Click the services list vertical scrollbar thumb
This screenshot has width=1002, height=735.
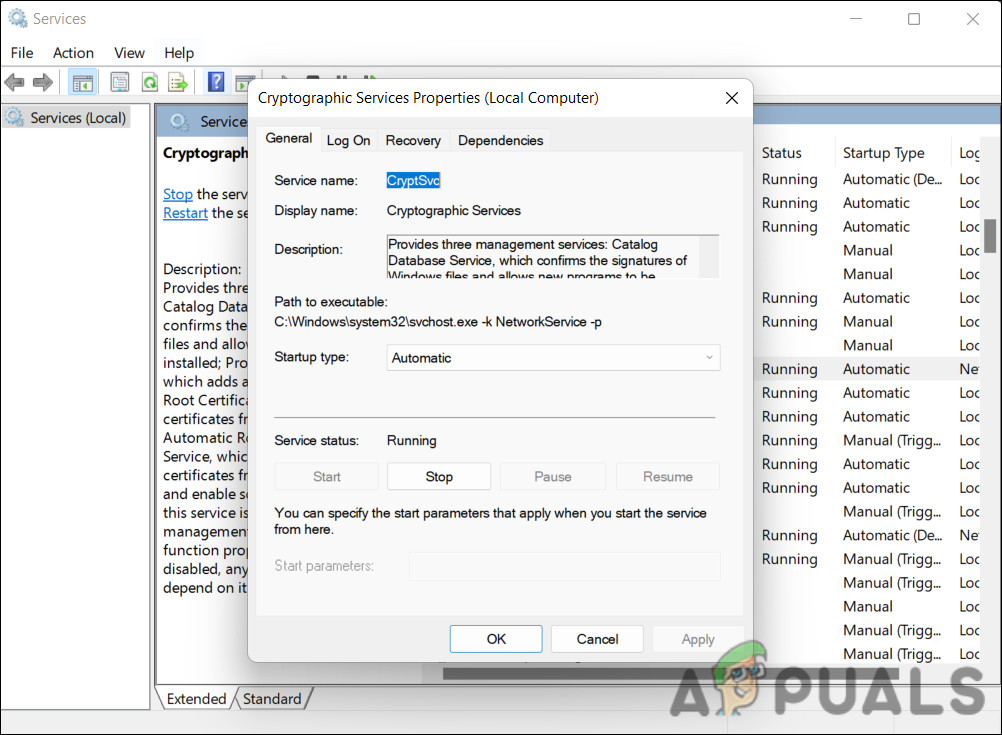(990, 236)
